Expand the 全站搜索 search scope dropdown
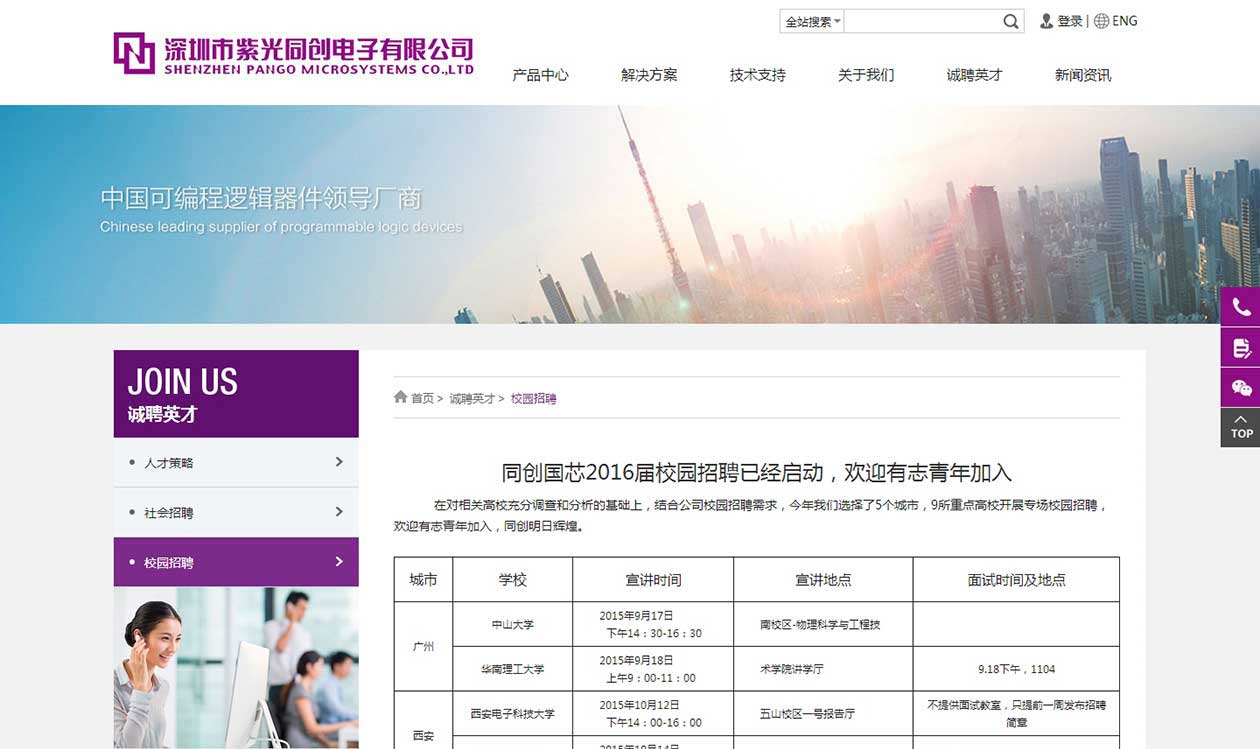The image size is (1260, 749). (812, 21)
